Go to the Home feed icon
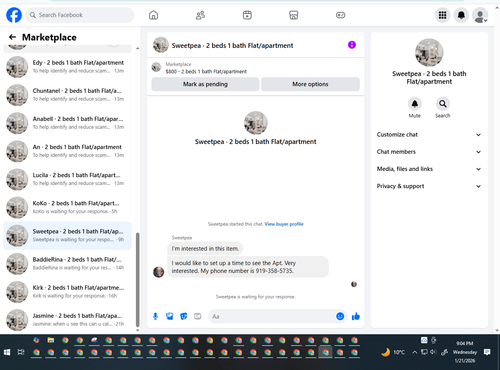Screen dimensions: 500x370 pos(153,15)
